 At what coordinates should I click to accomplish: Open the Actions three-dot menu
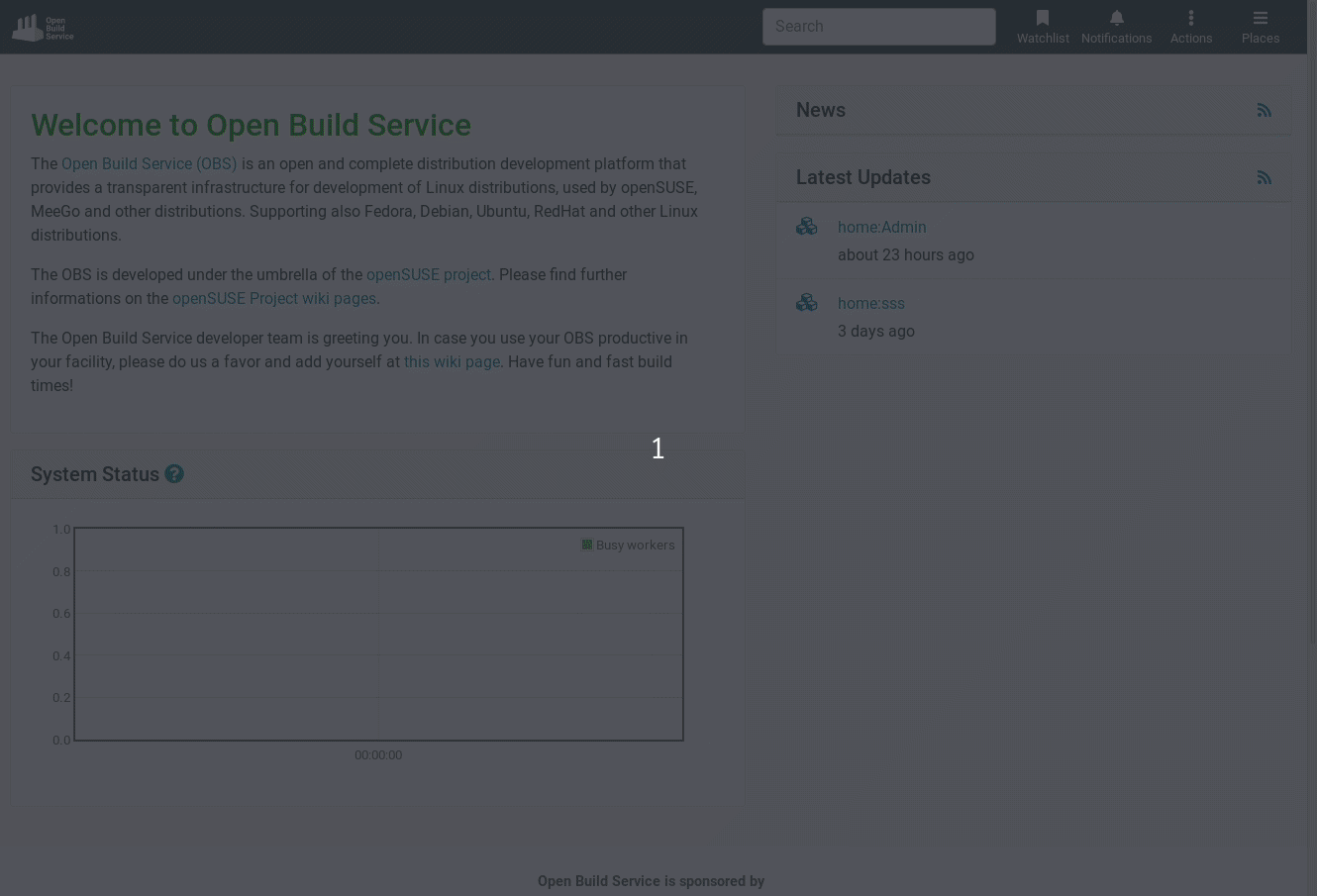(1190, 19)
